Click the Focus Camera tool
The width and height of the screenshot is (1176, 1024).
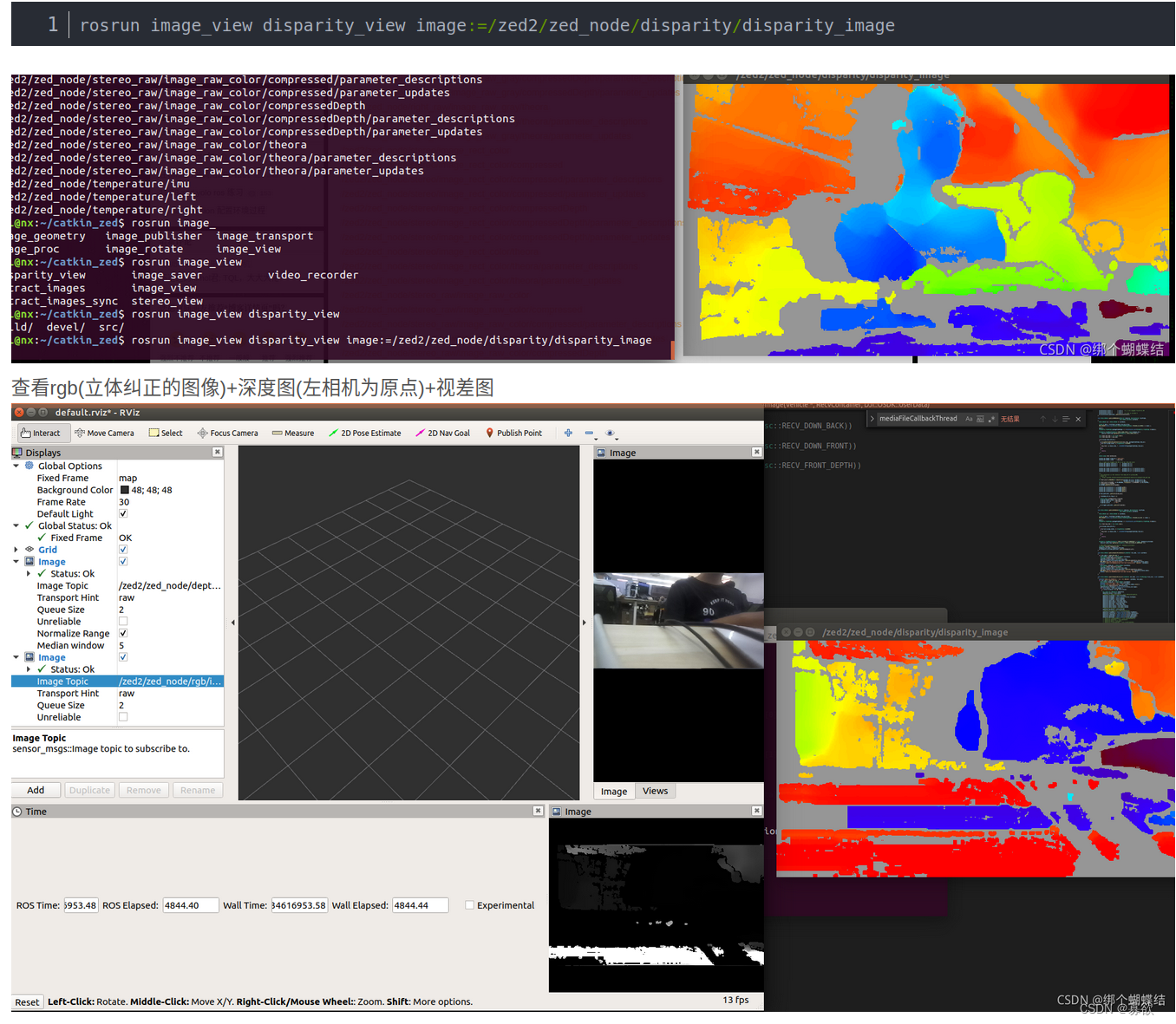(x=227, y=433)
